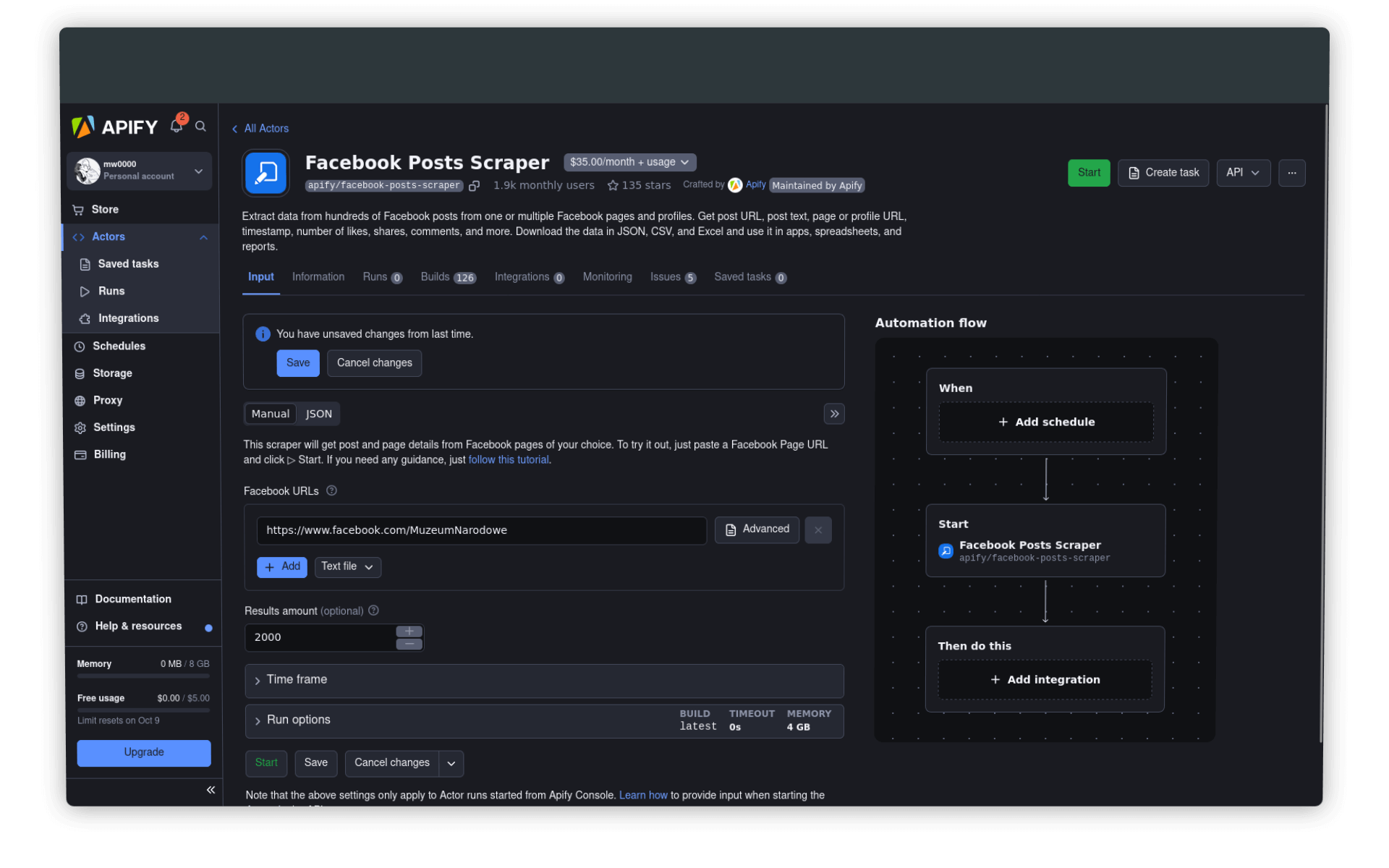Image resolution: width=1389 pixels, height=868 pixels.
Task: Expand the Run options section
Action: [x=544, y=721]
